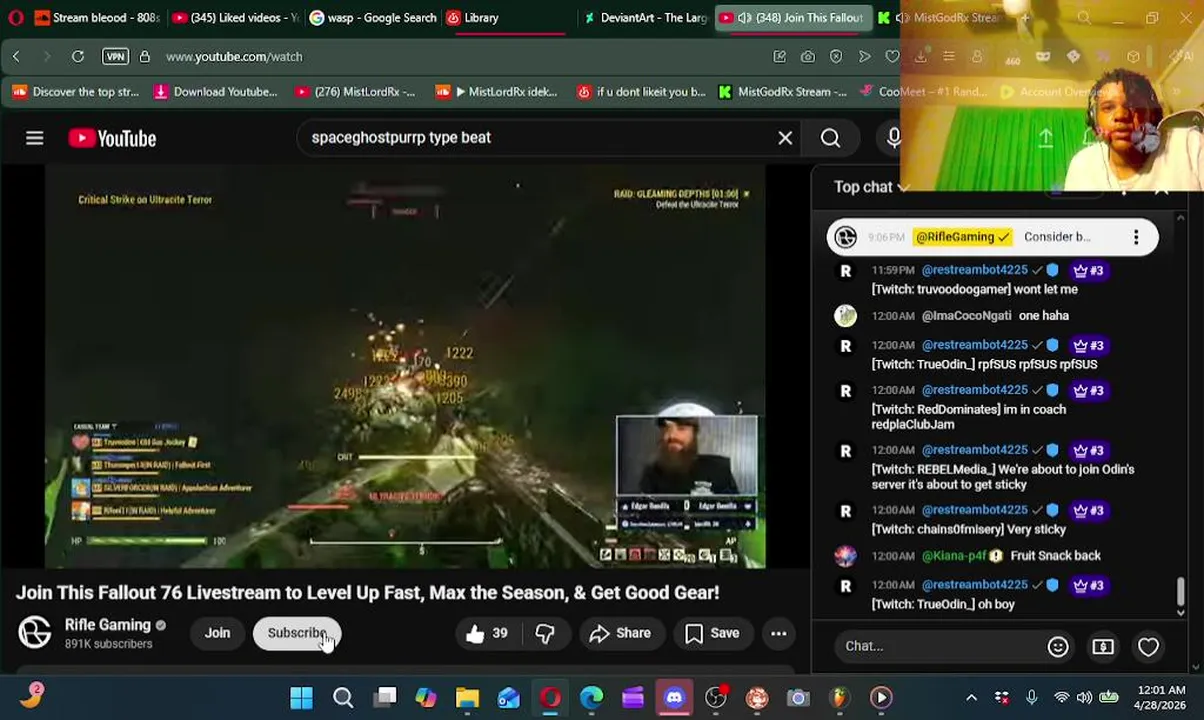1204x720 pixels.
Task: Open the Opera send flow arrow icon
Action: 864,57
